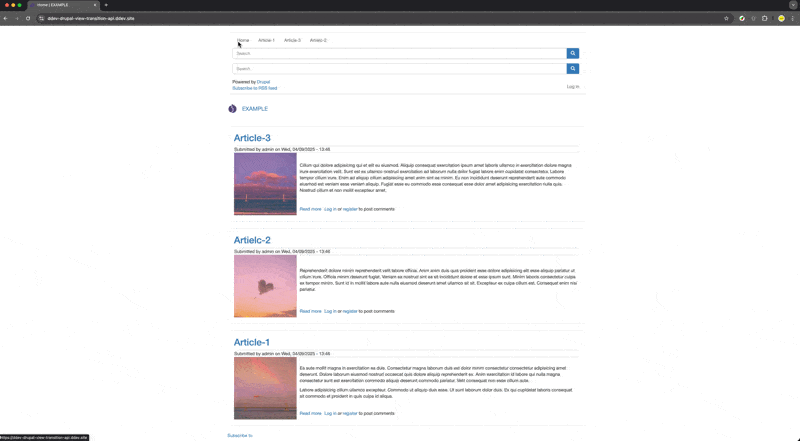Screen dimensions: 800x441
Task: Click the Article-3 post title
Action: [x=252, y=138]
